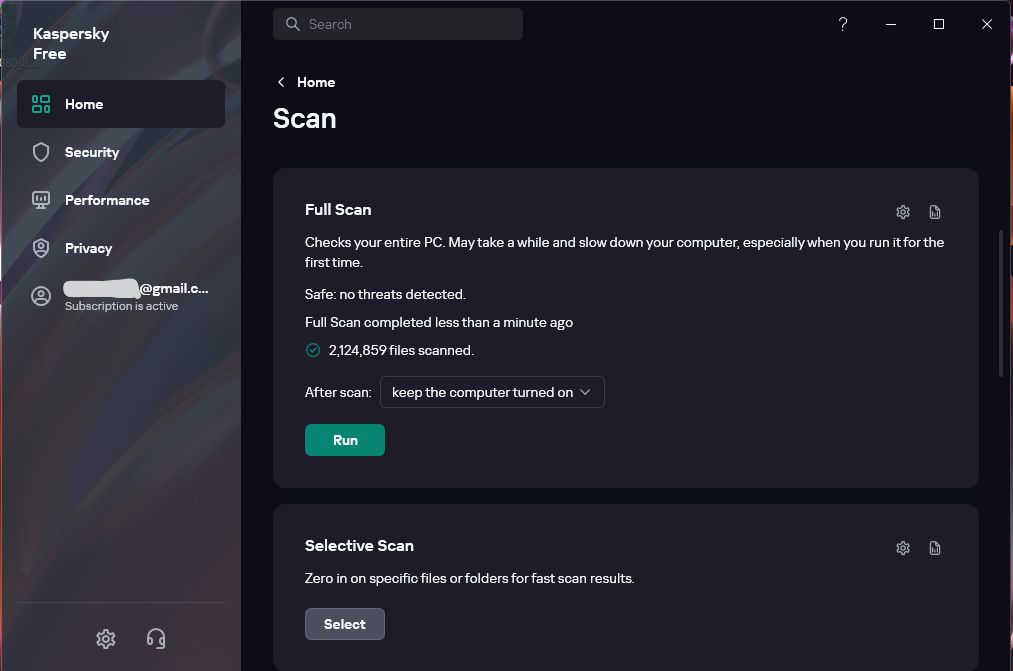This screenshot has height=671, width=1013.
Task: Click the account profile icon
Action: click(x=41, y=296)
